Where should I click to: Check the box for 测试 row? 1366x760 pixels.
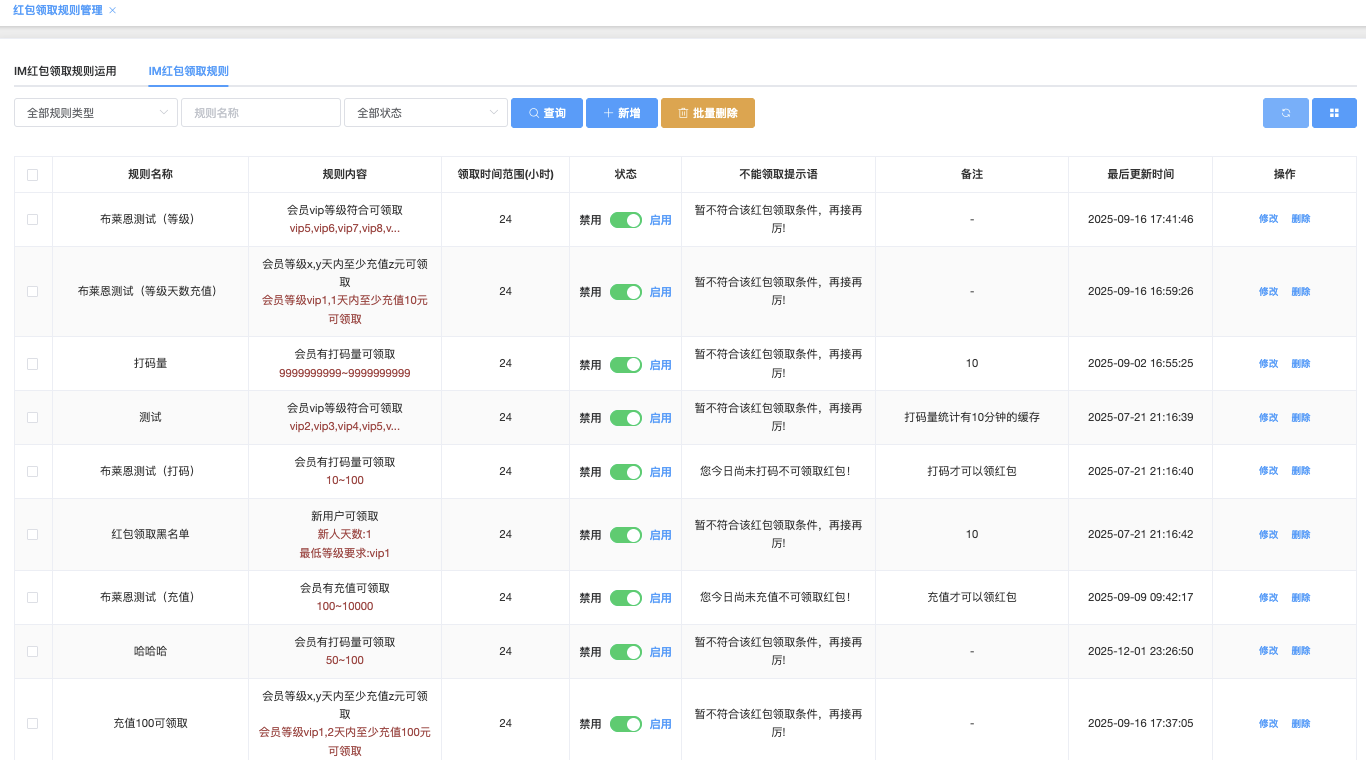pyautogui.click(x=33, y=418)
